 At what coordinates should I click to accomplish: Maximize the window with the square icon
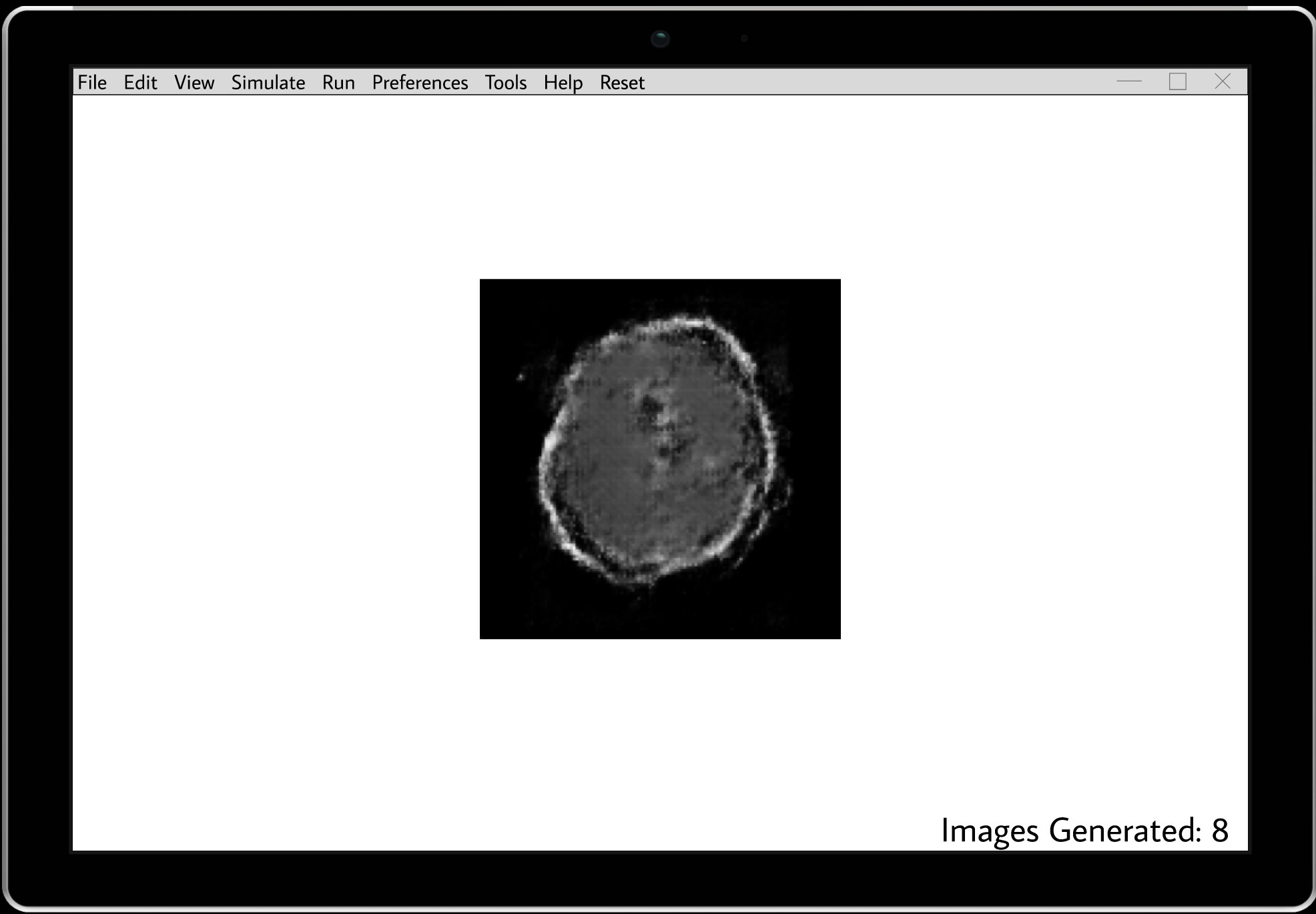click(1178, 81)
